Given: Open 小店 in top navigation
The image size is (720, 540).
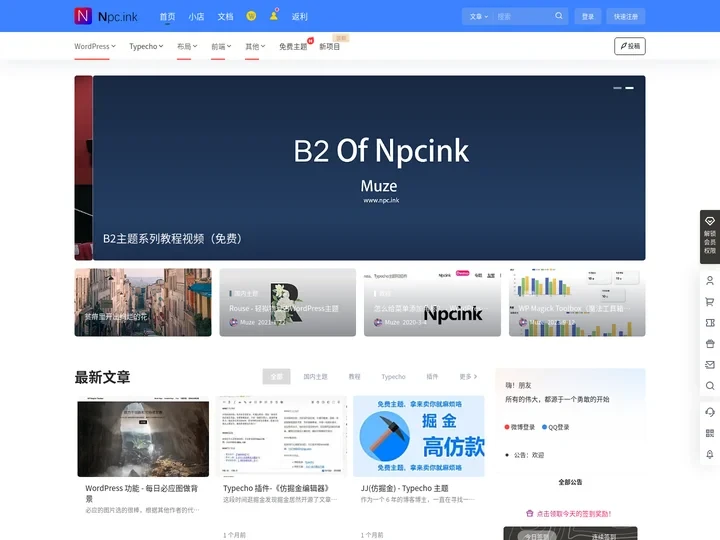Looking at the screenshot, I should 196,17.
